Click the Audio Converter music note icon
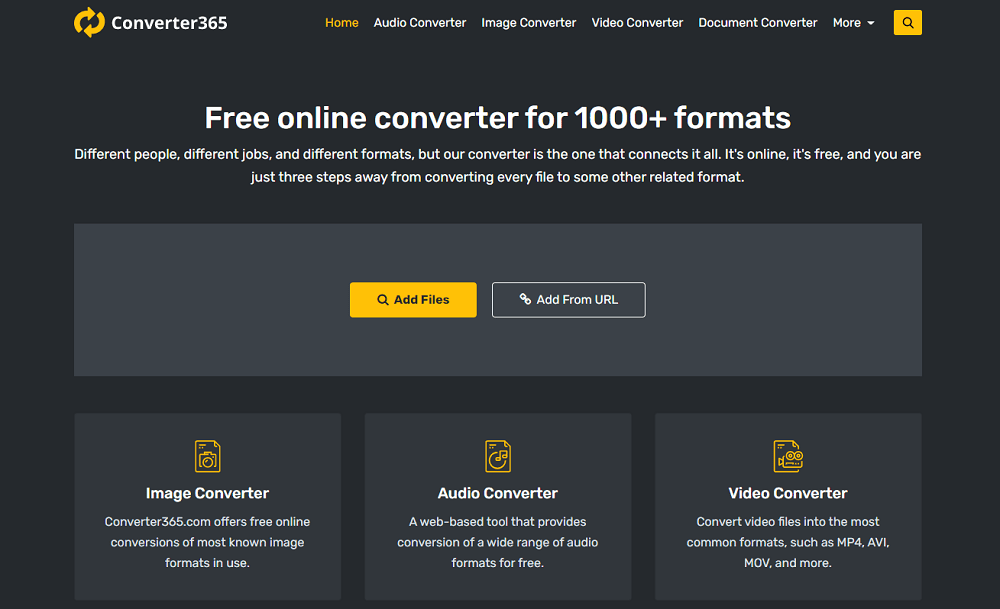The width and height of the screenshot is (1000, 609). pos(497,456)
